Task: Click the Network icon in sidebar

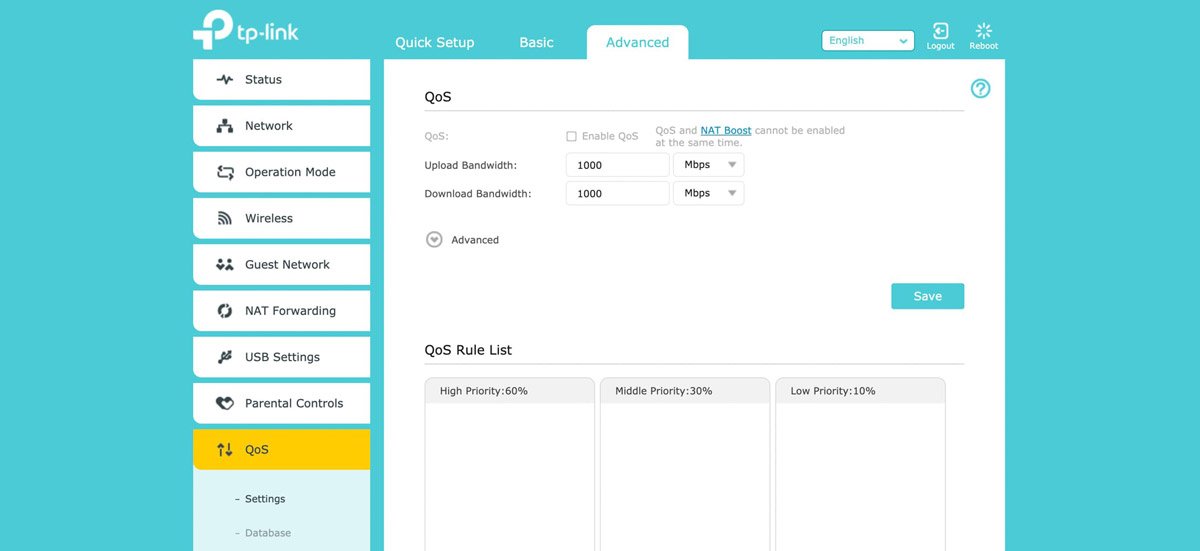Action: coord(225,126)
